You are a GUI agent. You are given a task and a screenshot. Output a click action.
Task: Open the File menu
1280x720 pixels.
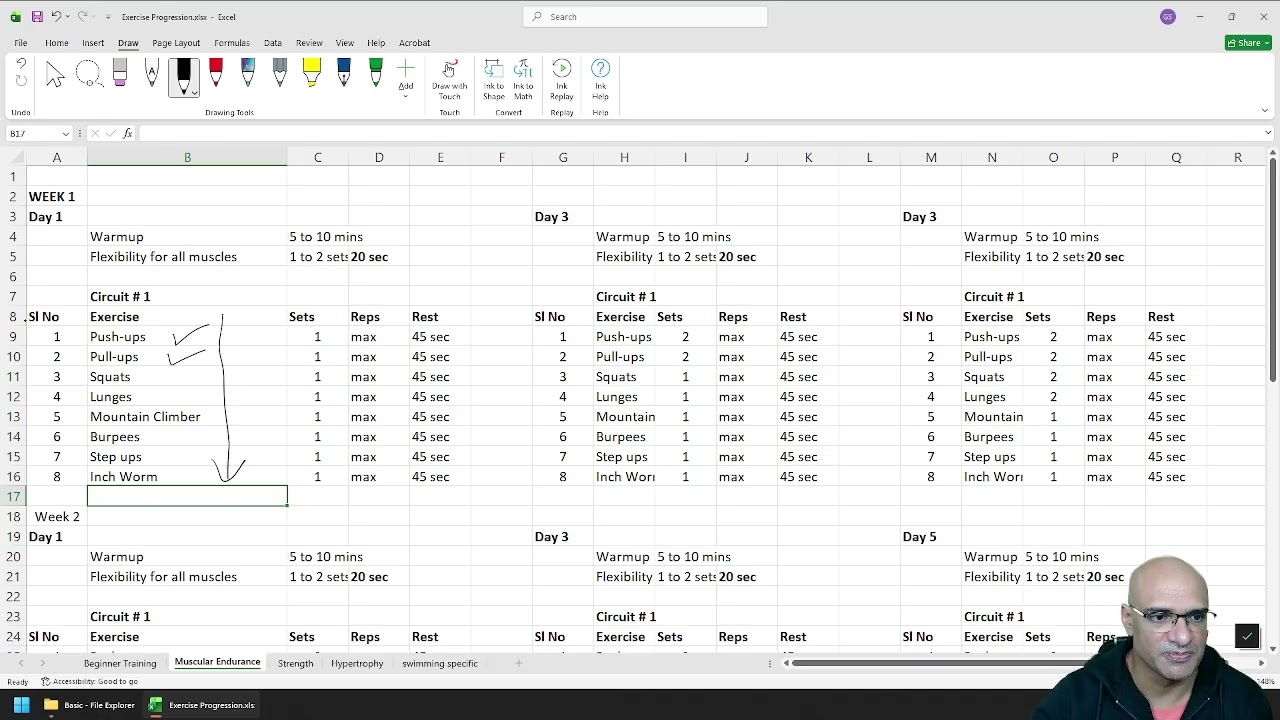tap(20, 43)
